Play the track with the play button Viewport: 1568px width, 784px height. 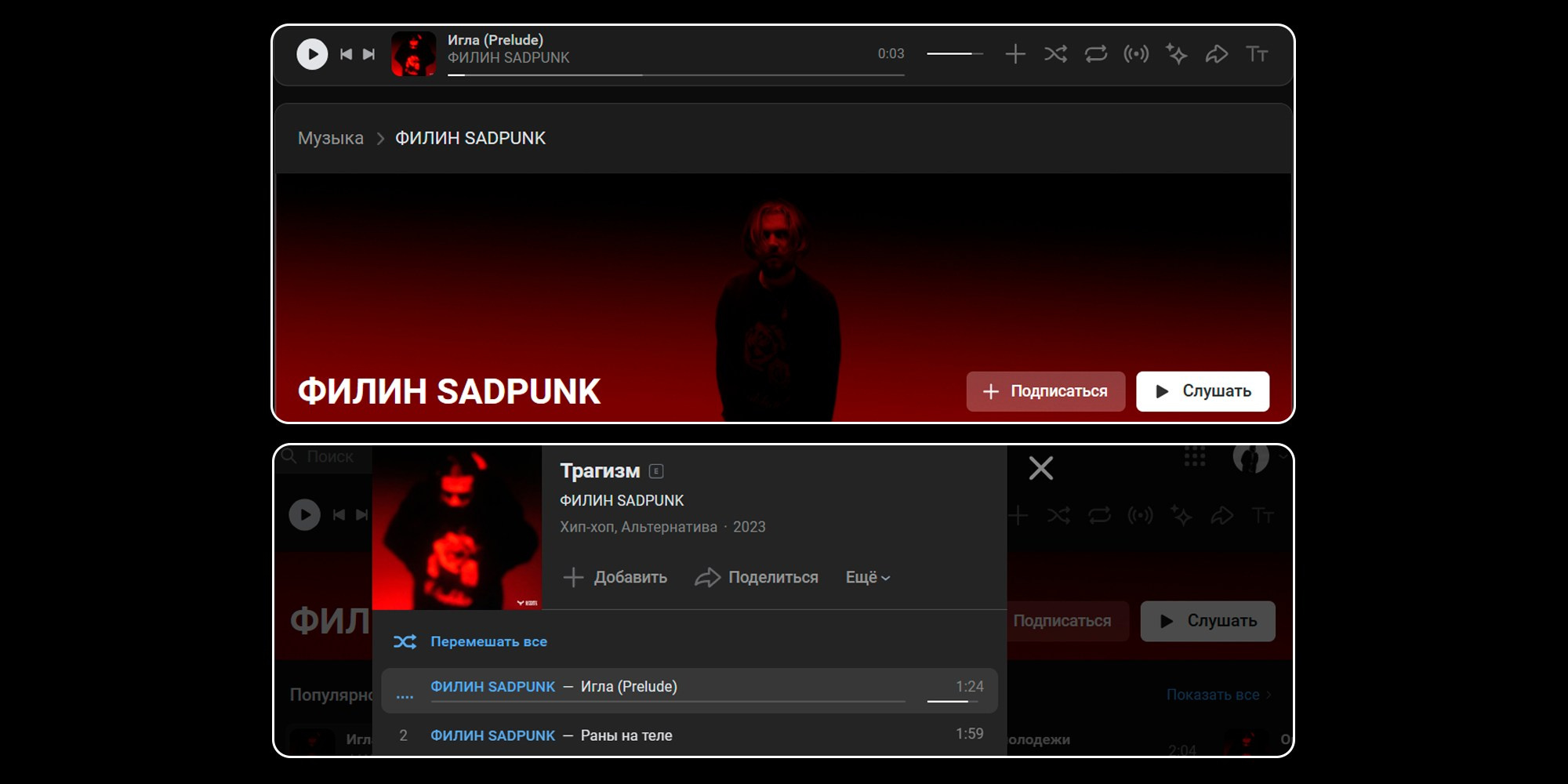pyautogui.click(x=313, y=54)
